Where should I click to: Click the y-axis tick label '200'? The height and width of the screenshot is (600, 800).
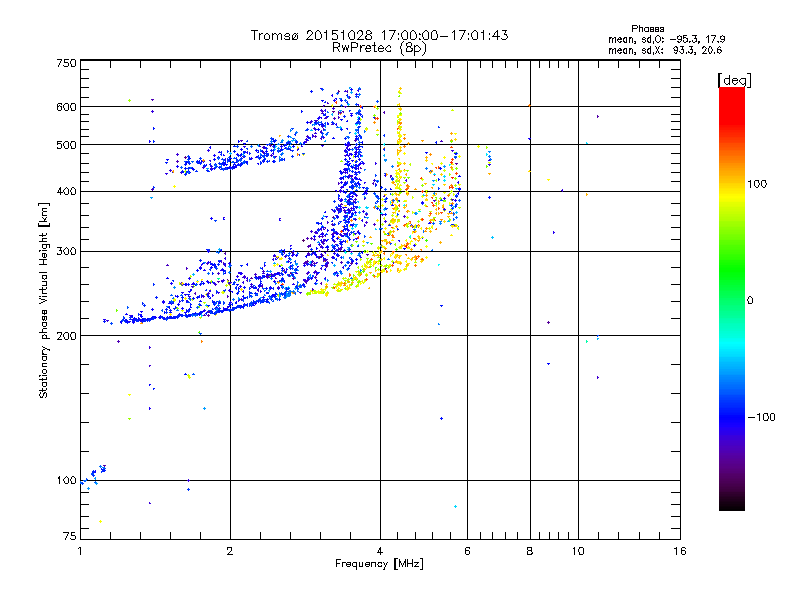pos(66,336)
